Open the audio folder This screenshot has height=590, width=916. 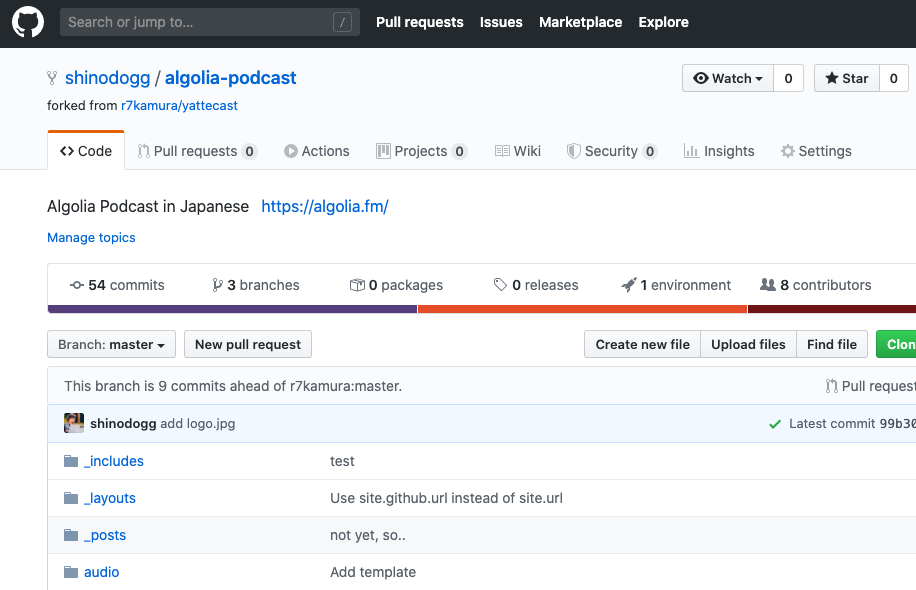[102, 572]
